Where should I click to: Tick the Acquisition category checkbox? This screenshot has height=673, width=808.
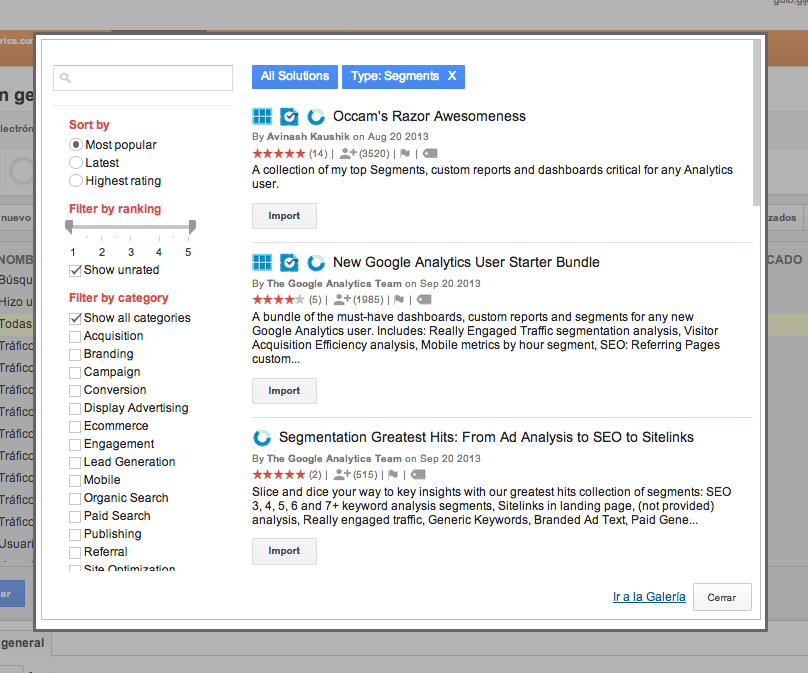(x=76, y=336)
